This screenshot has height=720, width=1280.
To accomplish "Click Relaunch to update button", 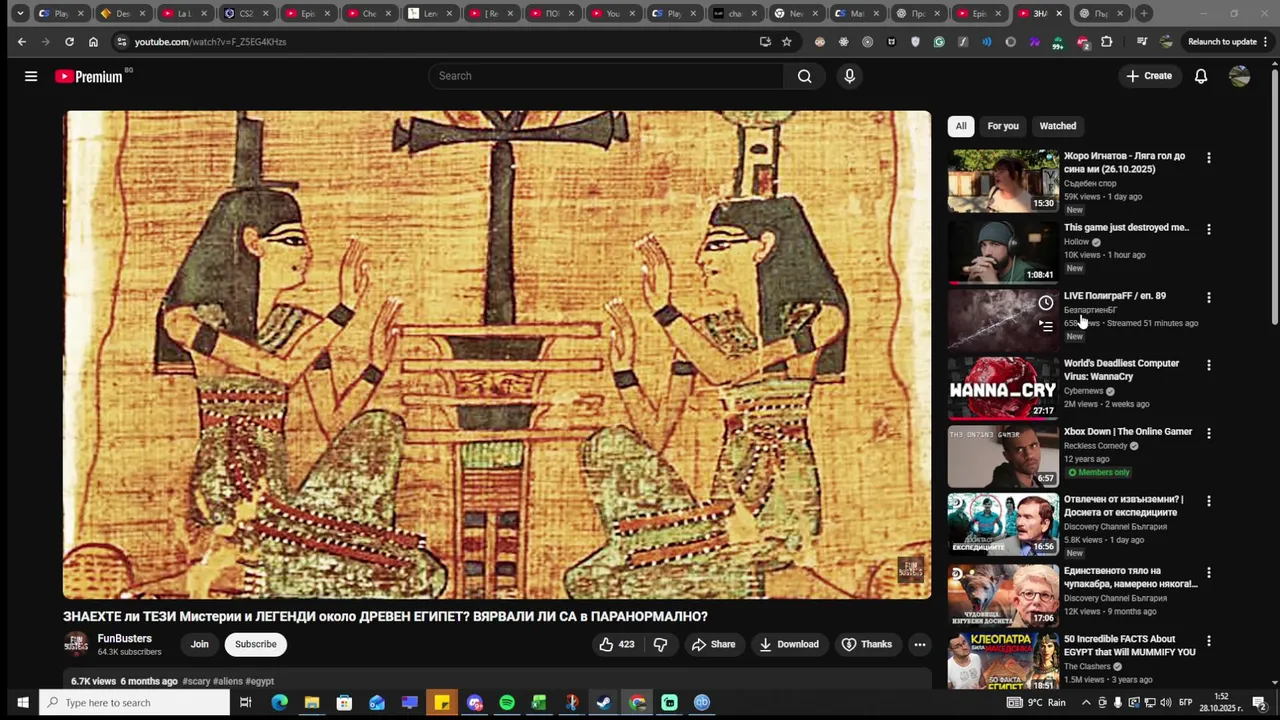I will pos(1222,42).
